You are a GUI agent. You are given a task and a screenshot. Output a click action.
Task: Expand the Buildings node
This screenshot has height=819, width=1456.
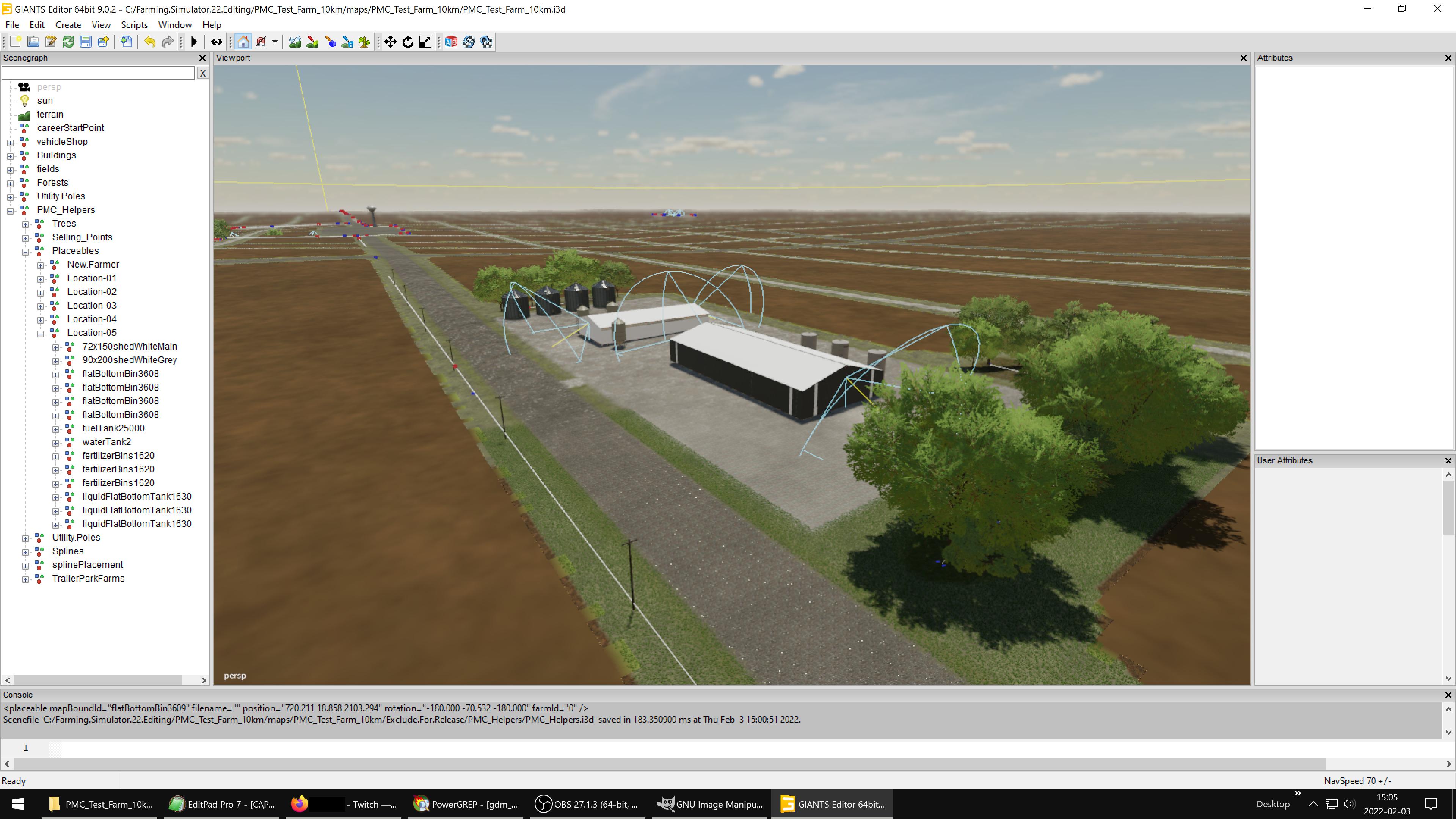10,156
